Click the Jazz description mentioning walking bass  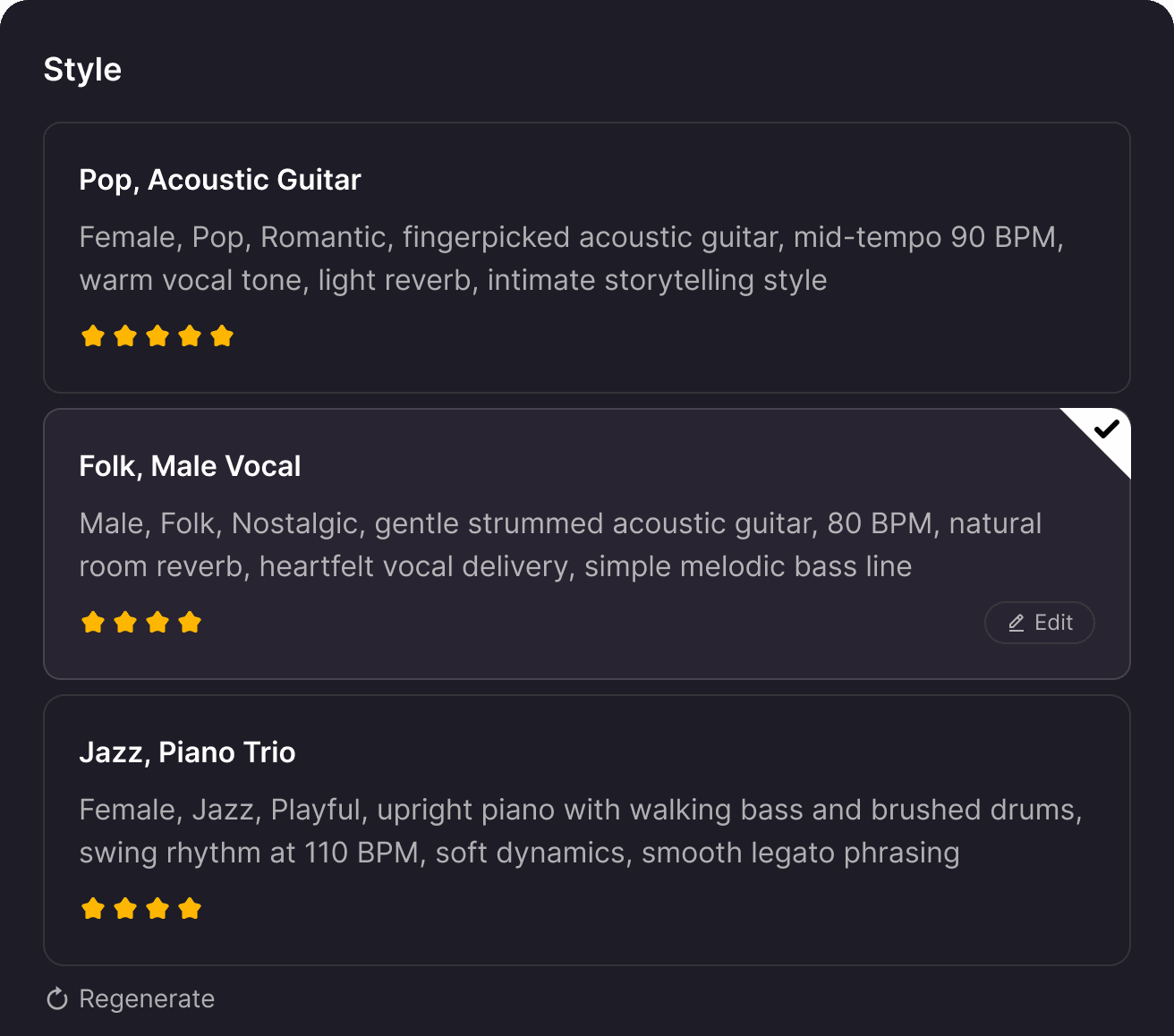pyautogui.click(x=580, y=831)
